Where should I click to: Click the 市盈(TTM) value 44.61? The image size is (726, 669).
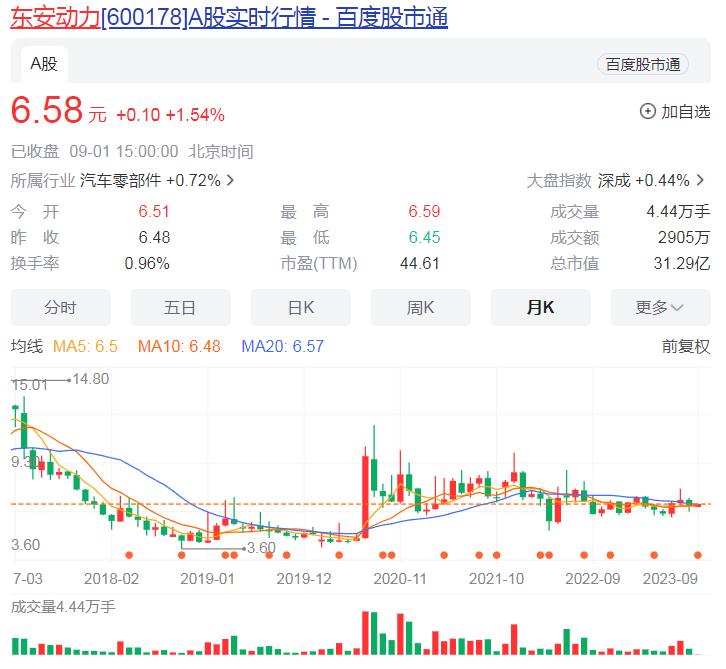419,263
